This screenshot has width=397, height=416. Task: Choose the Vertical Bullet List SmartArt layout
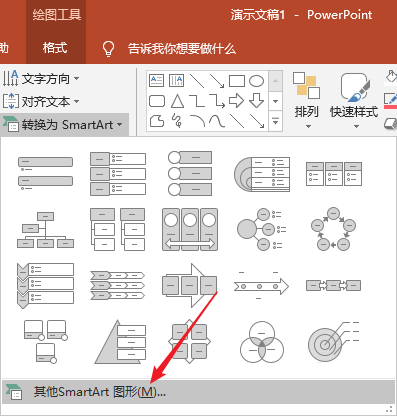tap(45, 174)
